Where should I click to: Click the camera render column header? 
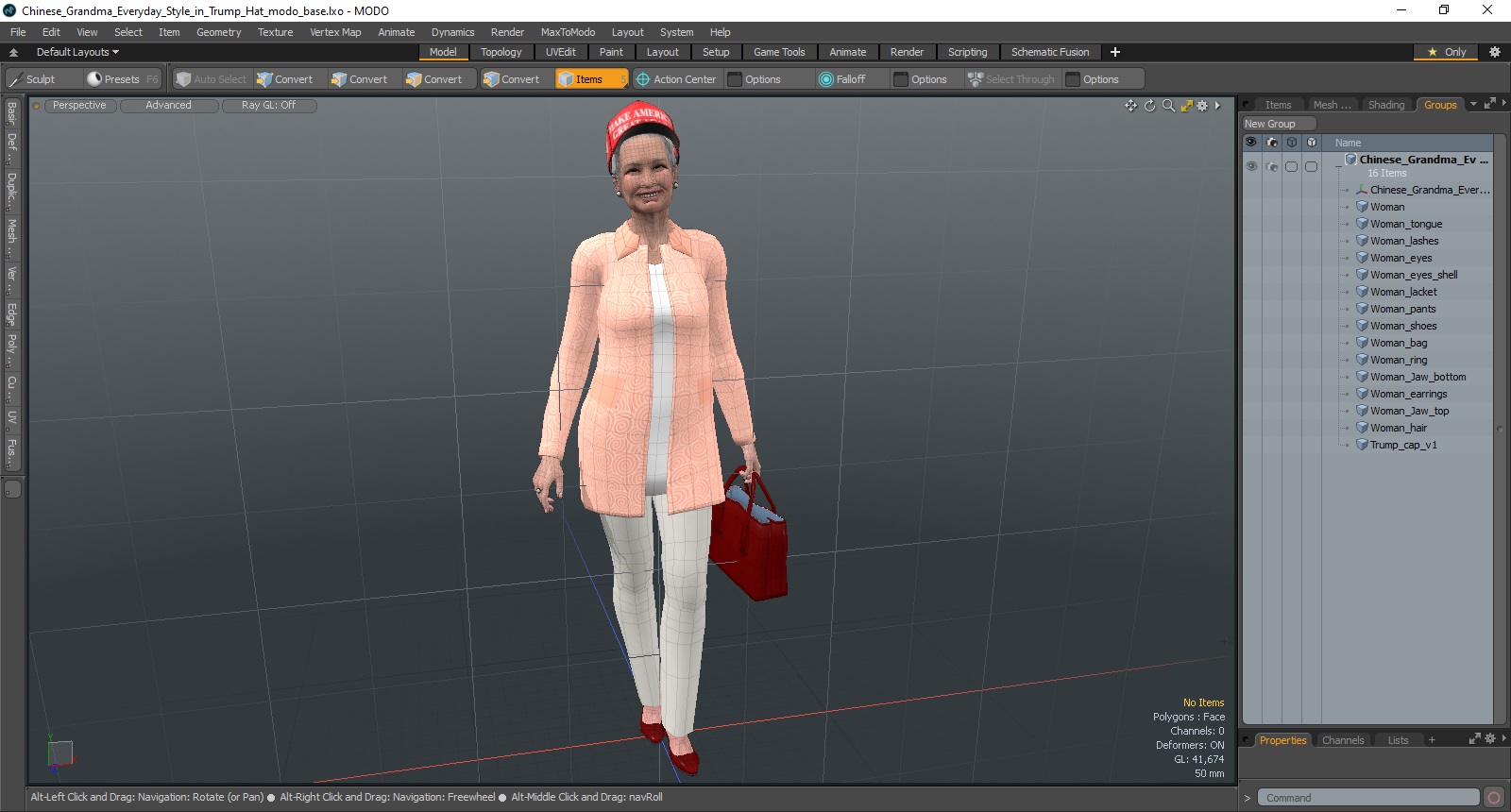pyautogui.click(x=1272, y=143)
